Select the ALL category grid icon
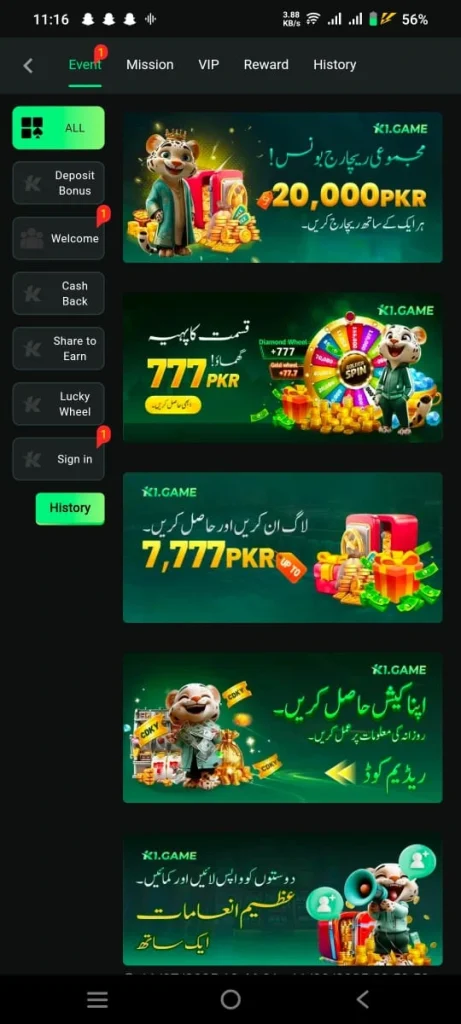461x1024 pixels. pyautogui.click(x=32, y=128)
